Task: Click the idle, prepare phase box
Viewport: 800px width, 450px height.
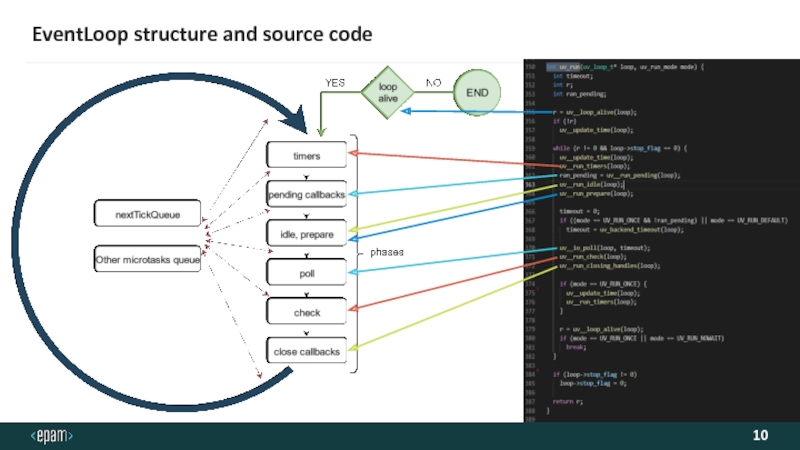Action: coord(307,234)
